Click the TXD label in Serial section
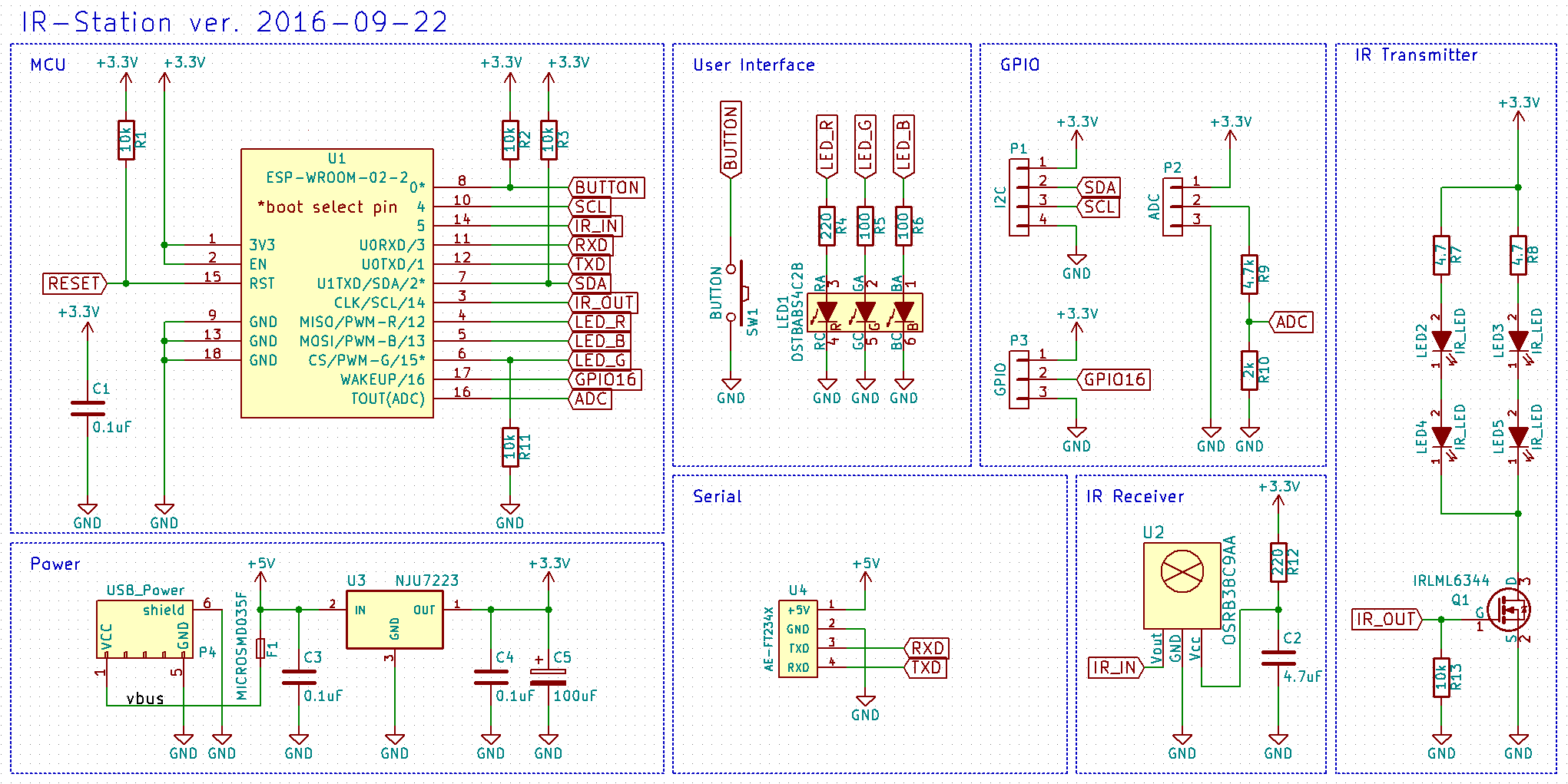 (x=925, y=667)
